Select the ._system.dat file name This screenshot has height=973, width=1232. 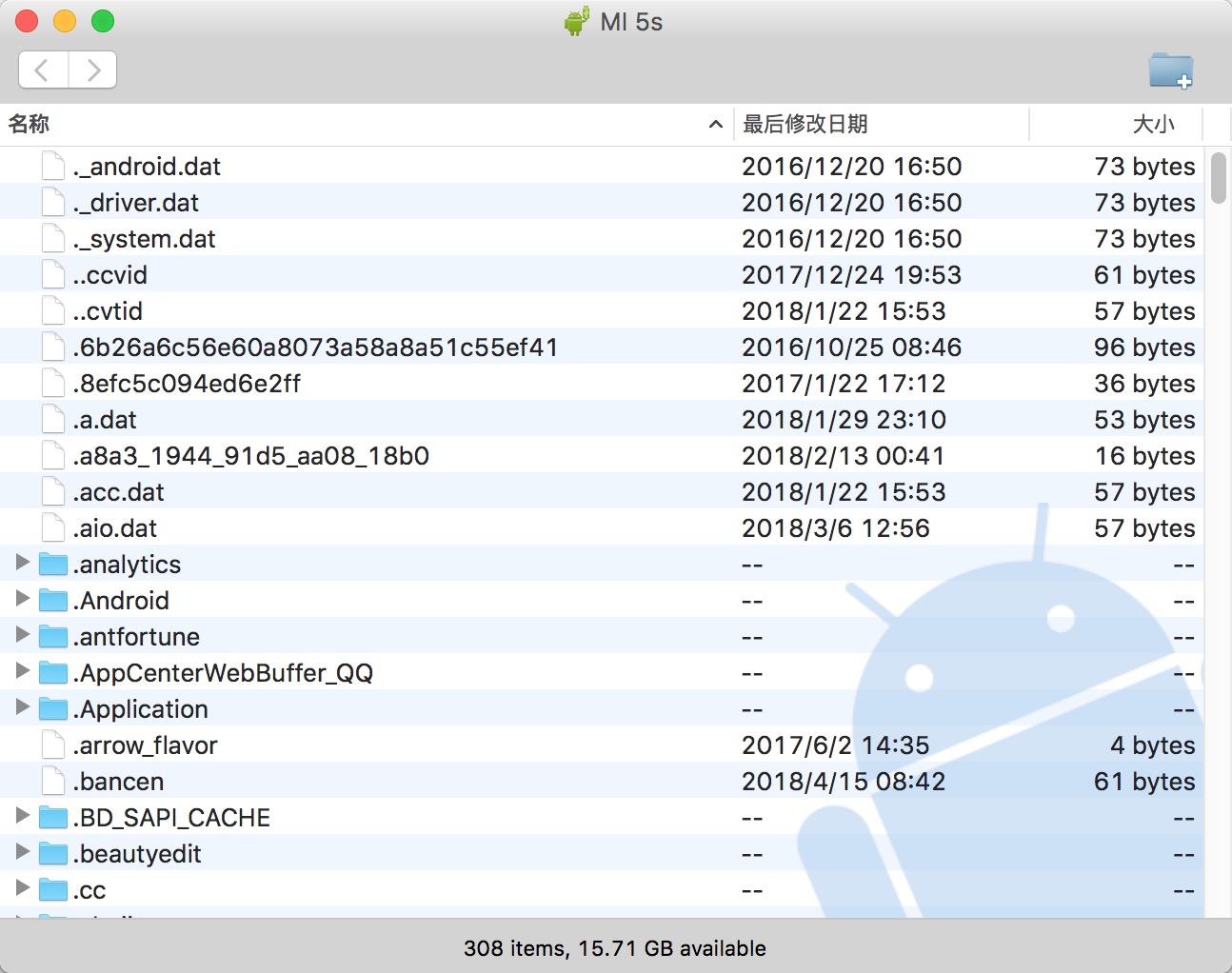145,239
